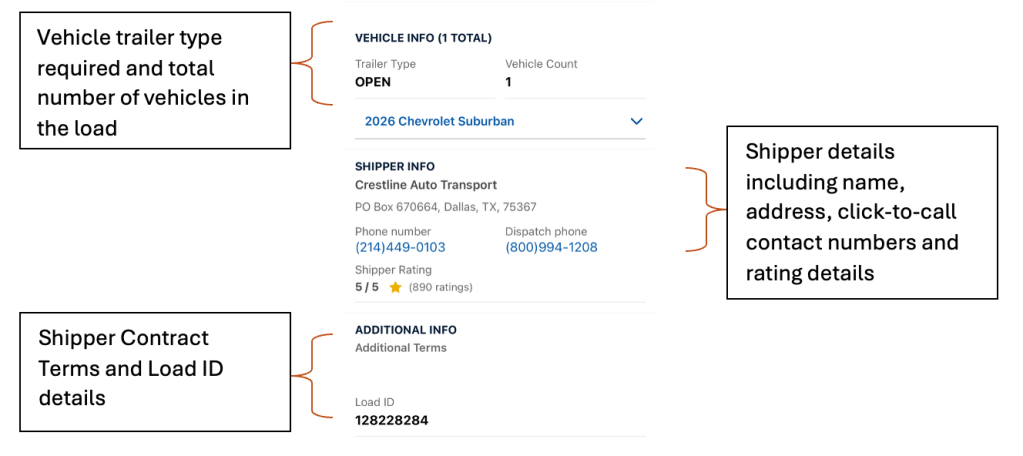Expand the vehicle chevron arrow
Screen dimensions: 1023x456
click(x=636, y=121)
